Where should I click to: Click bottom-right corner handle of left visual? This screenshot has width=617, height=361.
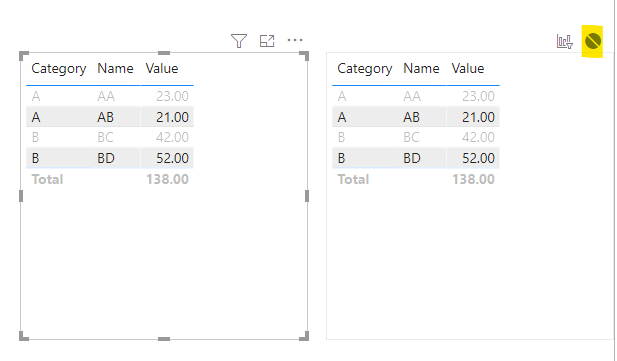click(x=304, y=336)
